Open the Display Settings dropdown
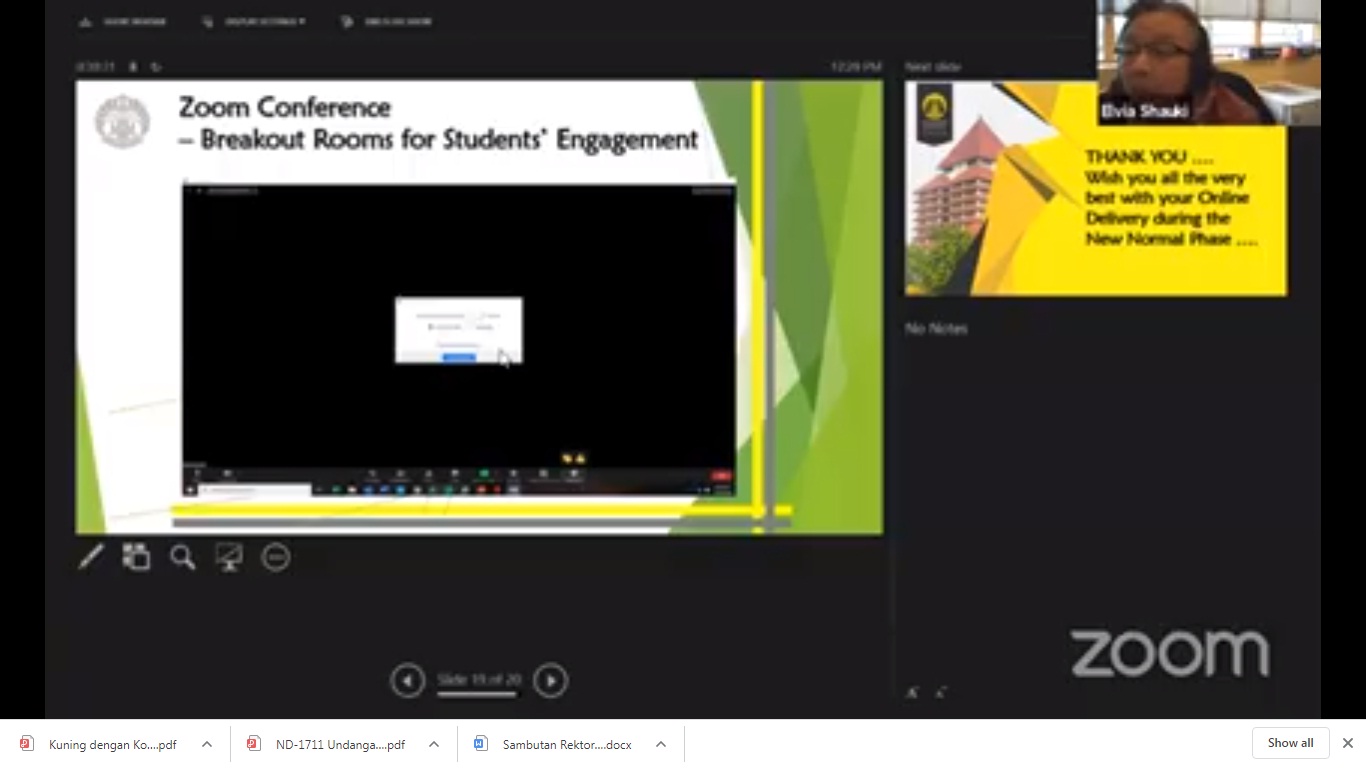 254,21
